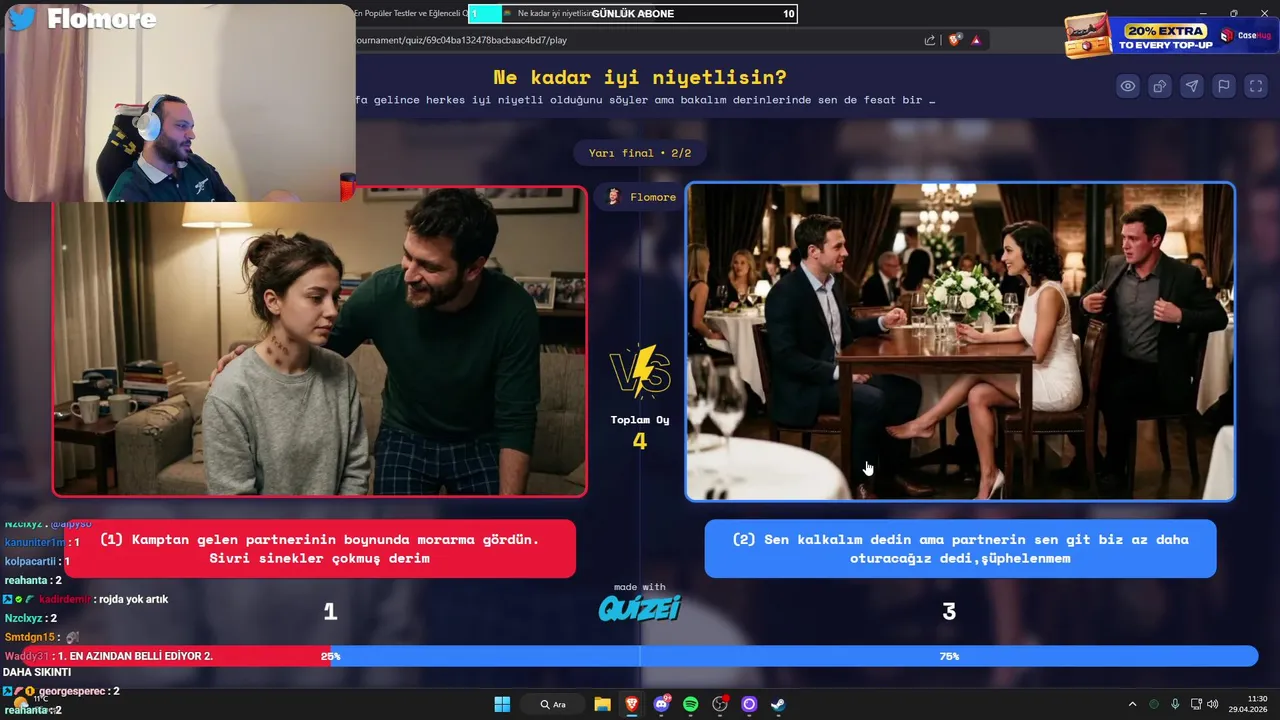Image resolution: width=1280 pixels, height=720 pixels.
Task: Vote red option (1) Kamptan gelen partnerinin
Action: click(320, 548)
